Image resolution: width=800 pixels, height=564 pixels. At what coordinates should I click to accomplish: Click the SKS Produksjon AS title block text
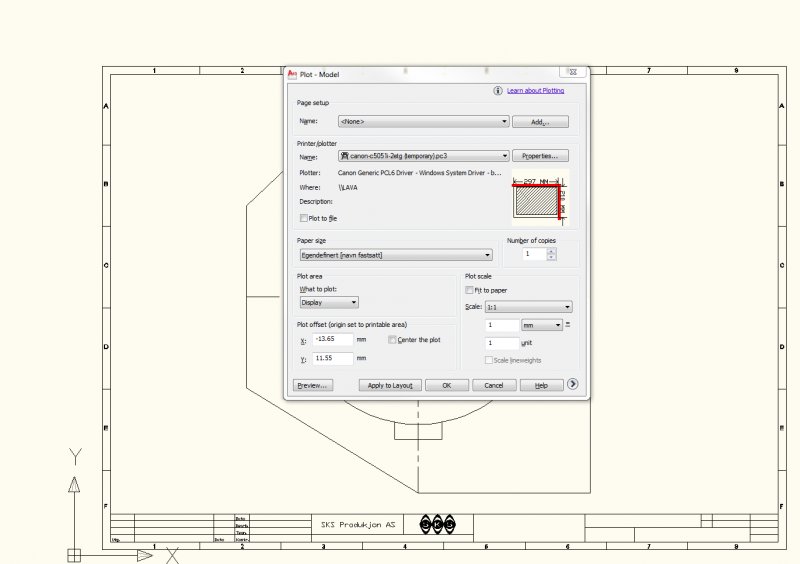point(358,524)
